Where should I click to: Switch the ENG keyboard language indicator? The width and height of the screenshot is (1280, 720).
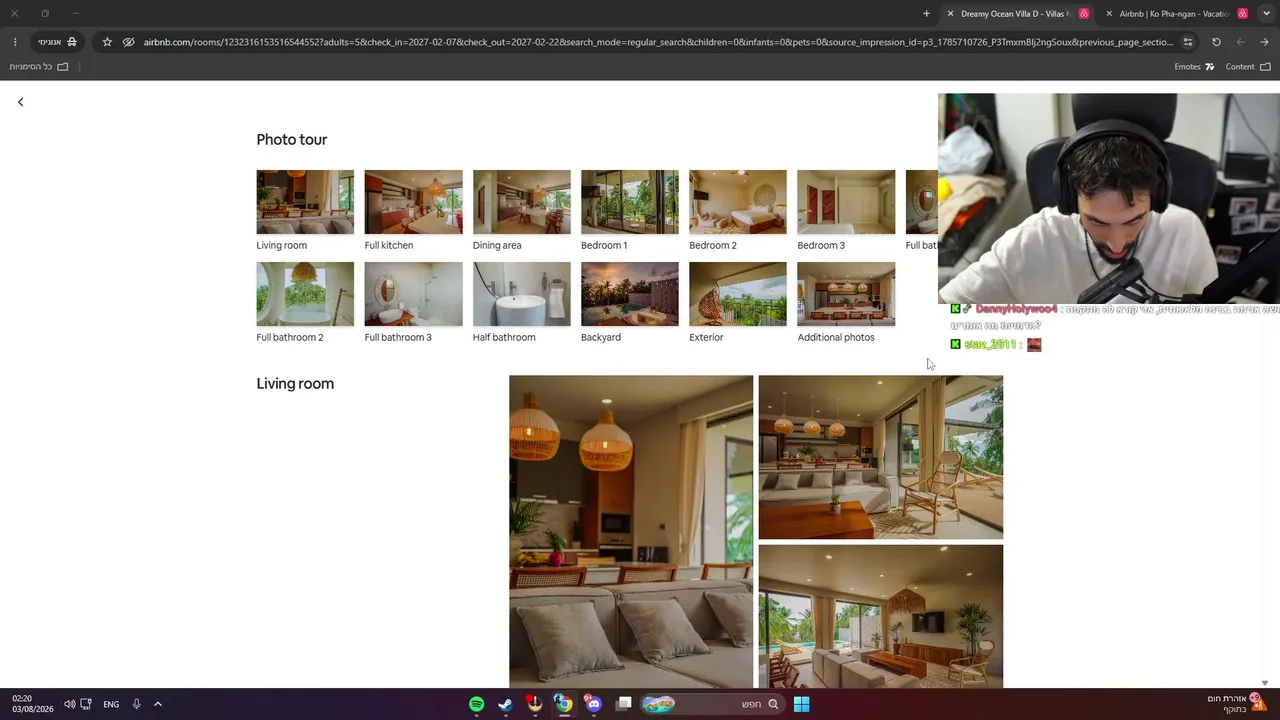click(x=111, y=704)
